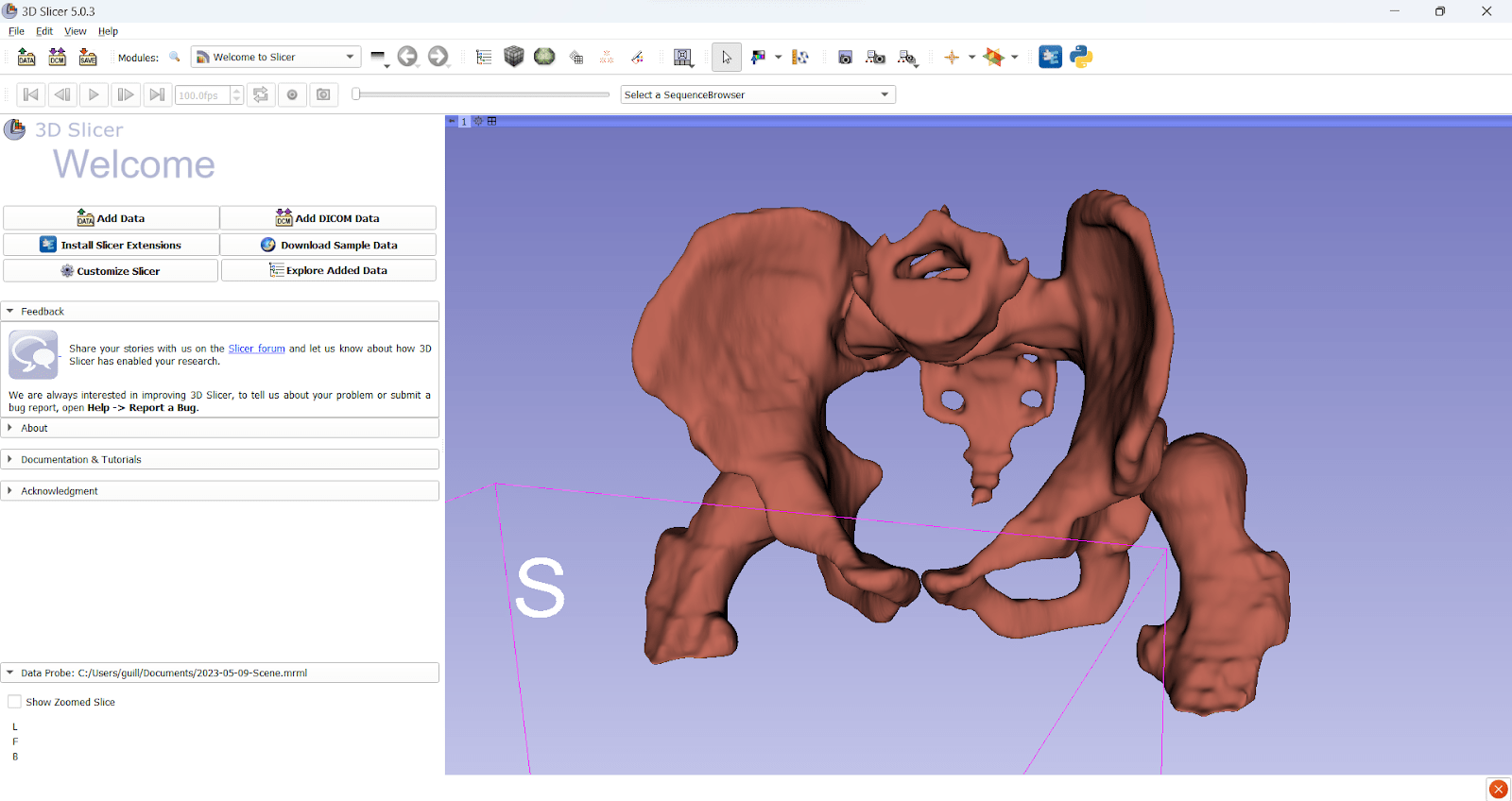This screenshot has width=1512, height=801.
Task: Click the Add DICOM Data button
Action: (328, 218)
